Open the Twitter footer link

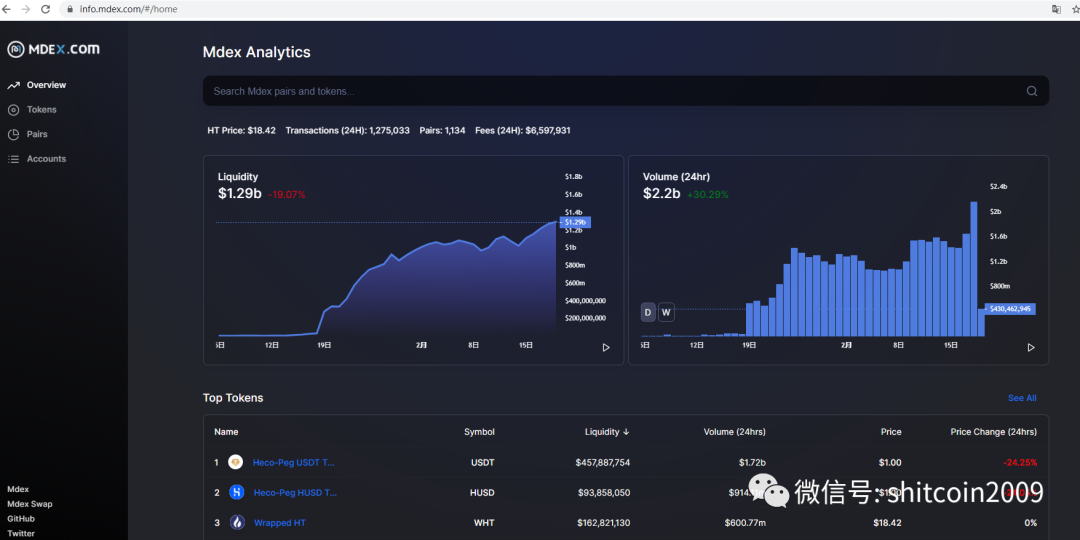click(x=21, y=534)
